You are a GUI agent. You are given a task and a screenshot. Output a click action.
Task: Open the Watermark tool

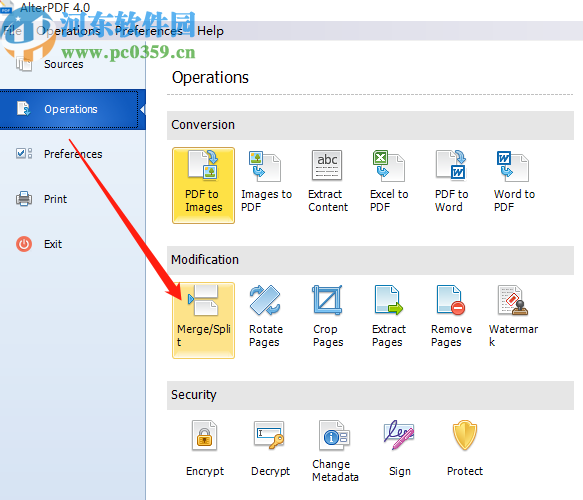pos(513,316)
